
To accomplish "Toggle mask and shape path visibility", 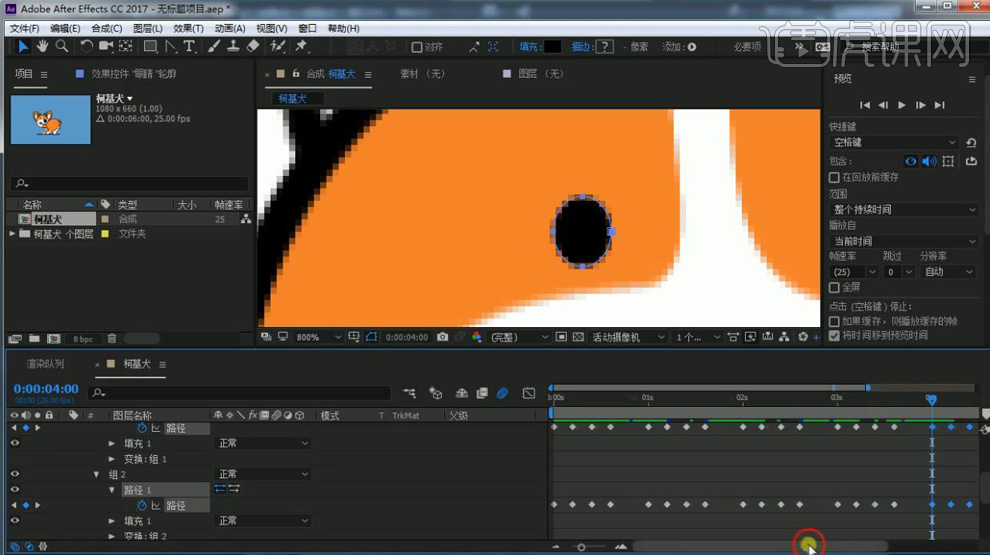I will pyautogui.click(x=371, y=337).
